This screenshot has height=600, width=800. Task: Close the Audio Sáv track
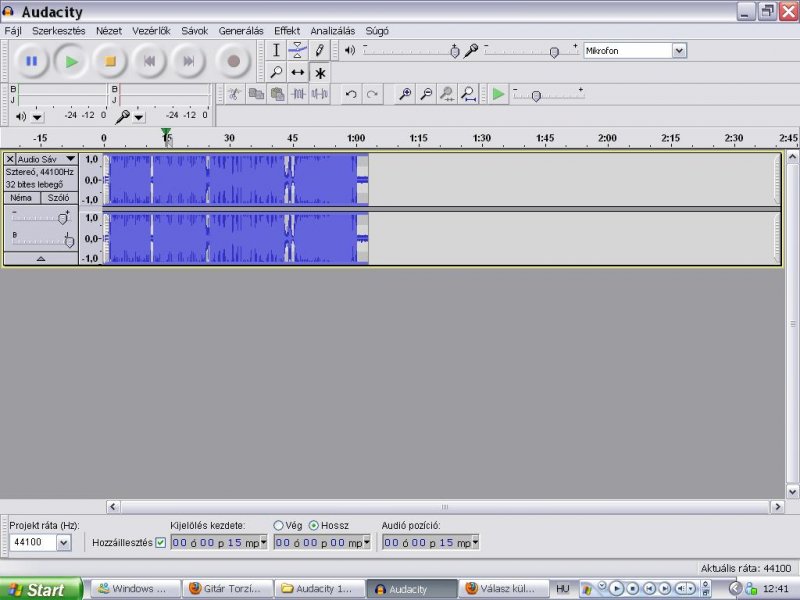(10, 159)
